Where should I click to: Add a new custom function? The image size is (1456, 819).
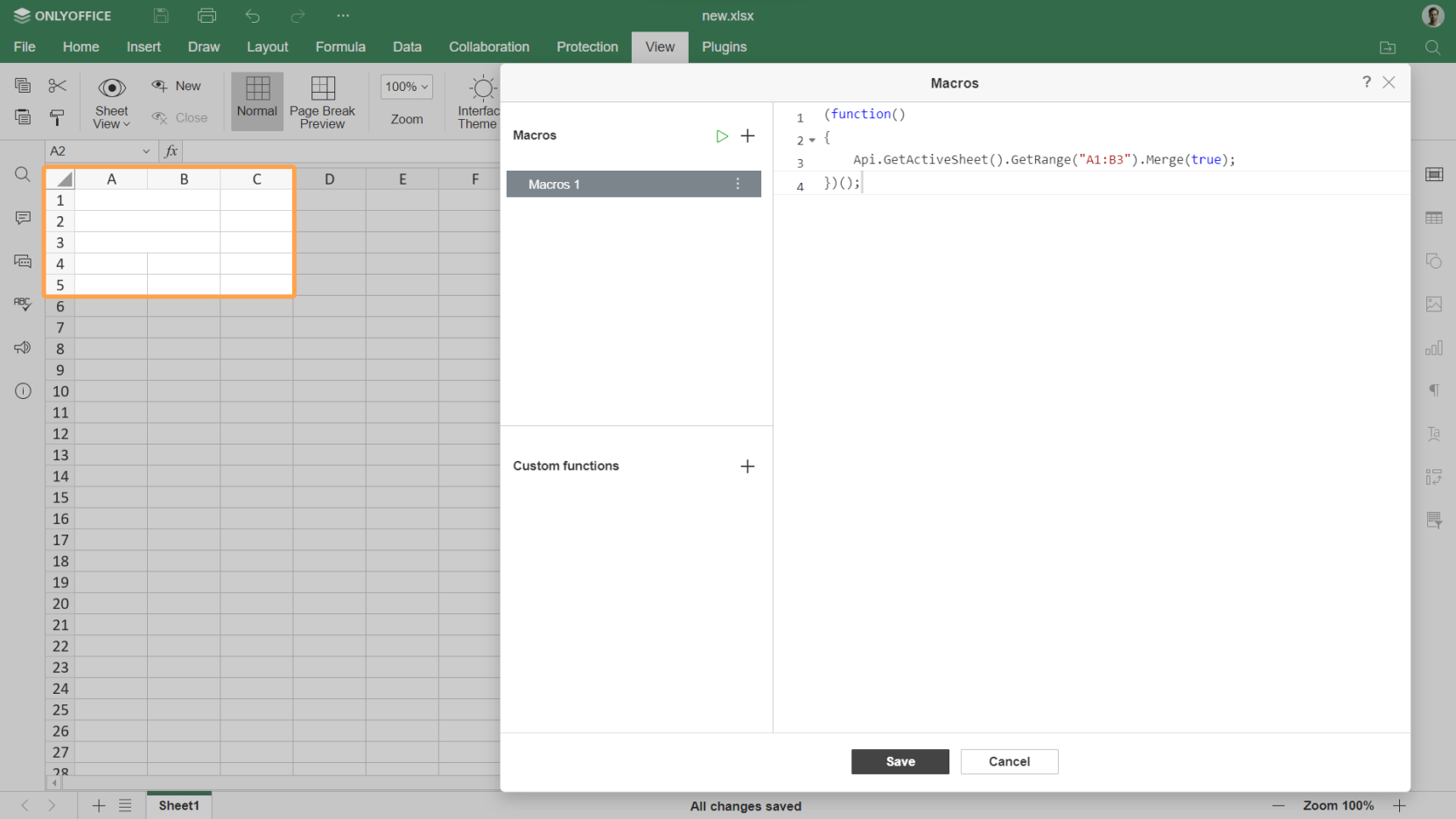coord(748,466)
